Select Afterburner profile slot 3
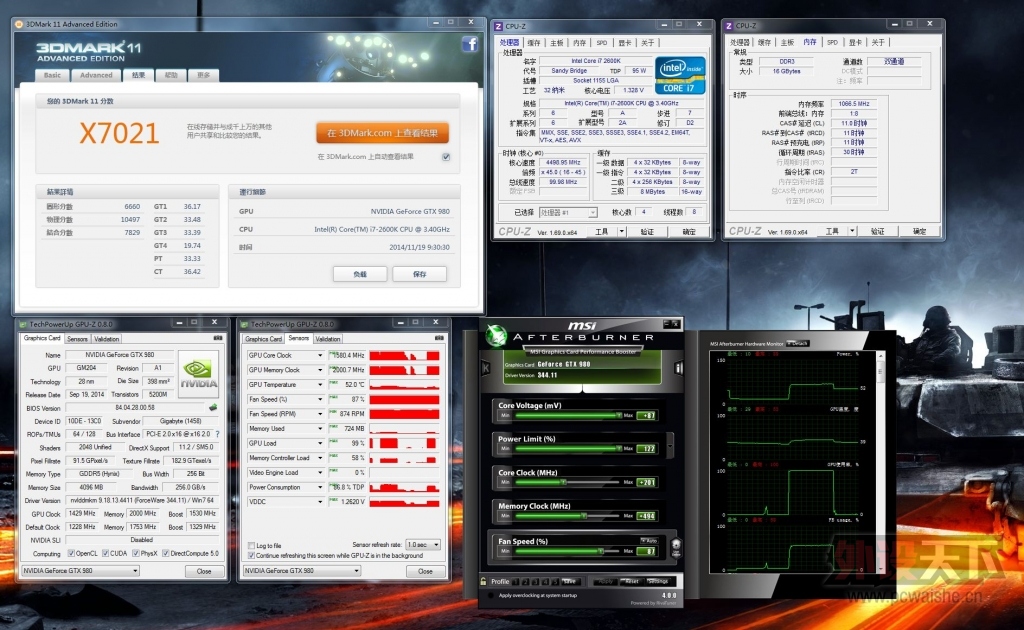The height and width of the screenshot is (630, 1024). click(536, 581)
